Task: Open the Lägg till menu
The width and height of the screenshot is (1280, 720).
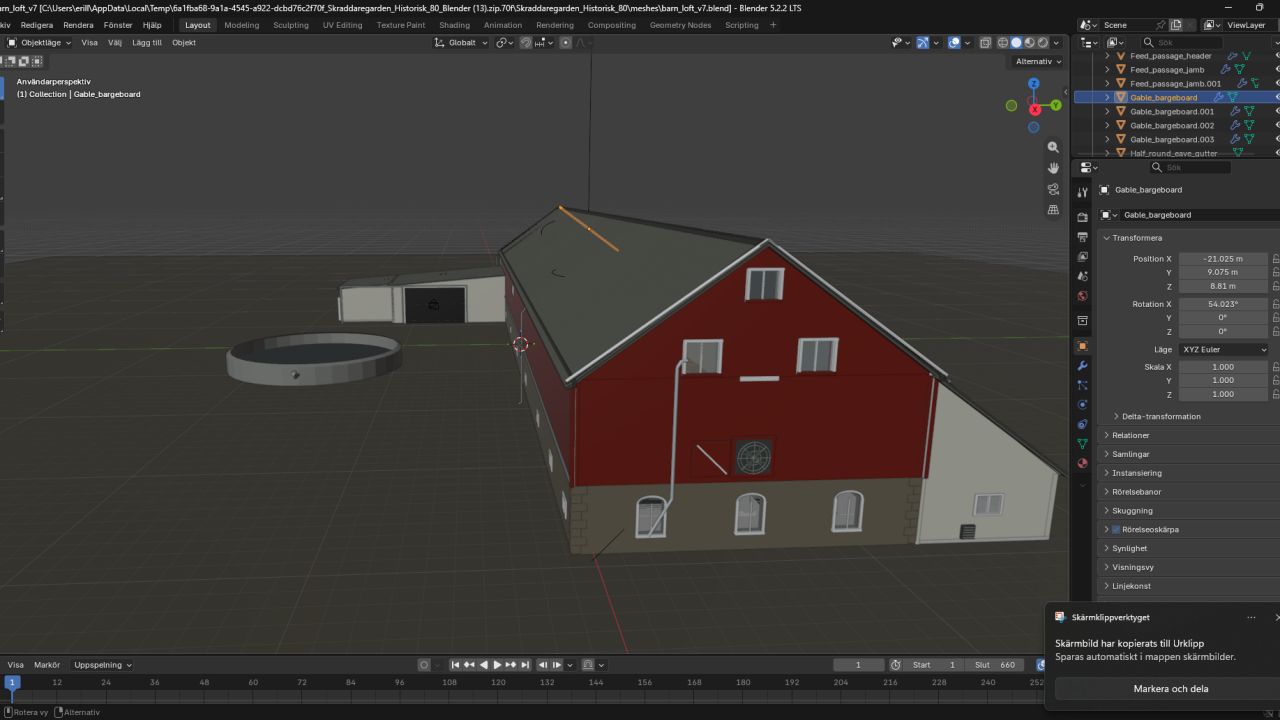Action: [x=147, y=43]
